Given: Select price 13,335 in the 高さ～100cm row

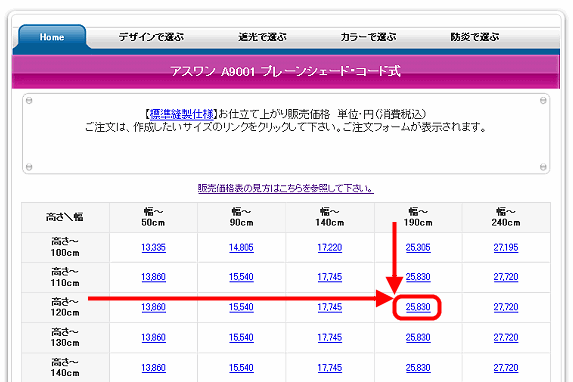Looking at the screenshot, I should [x=153, y=247].
